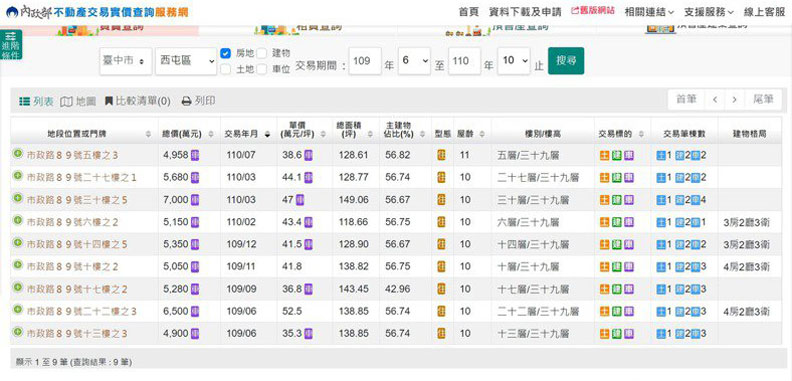The width and height of the screenshot is (792, 381).
Task: Jump to 首筆 first record
Action: 686,100
